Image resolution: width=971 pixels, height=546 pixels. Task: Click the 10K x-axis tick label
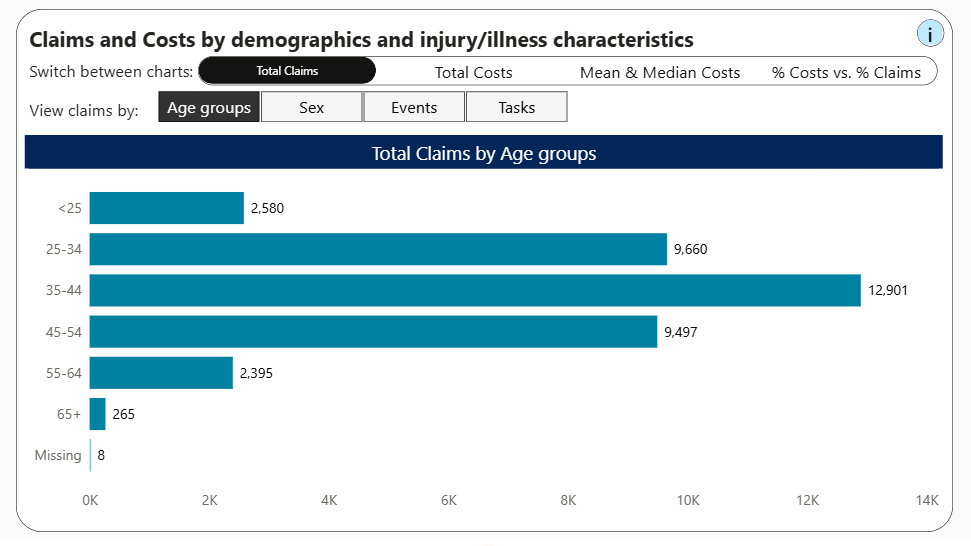tap(688, 500)
